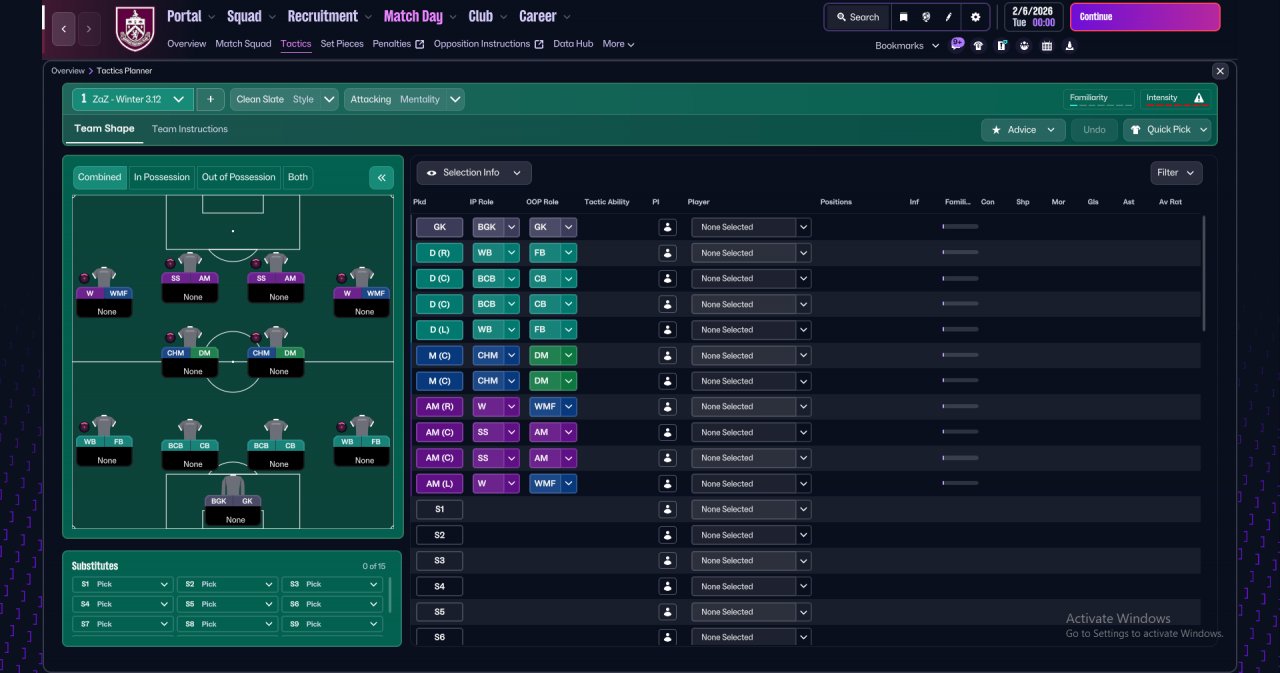
Task: Click the pencil edit icon in top toolbar
Action: point(949,17)
